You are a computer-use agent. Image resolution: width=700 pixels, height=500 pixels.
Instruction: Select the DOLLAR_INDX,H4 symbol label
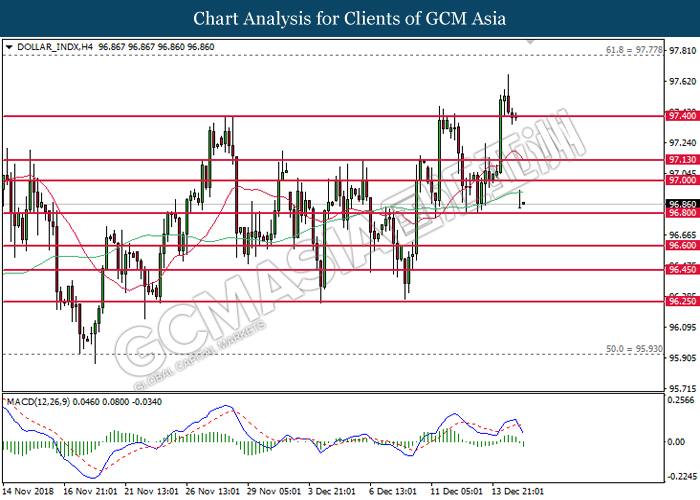54,47
